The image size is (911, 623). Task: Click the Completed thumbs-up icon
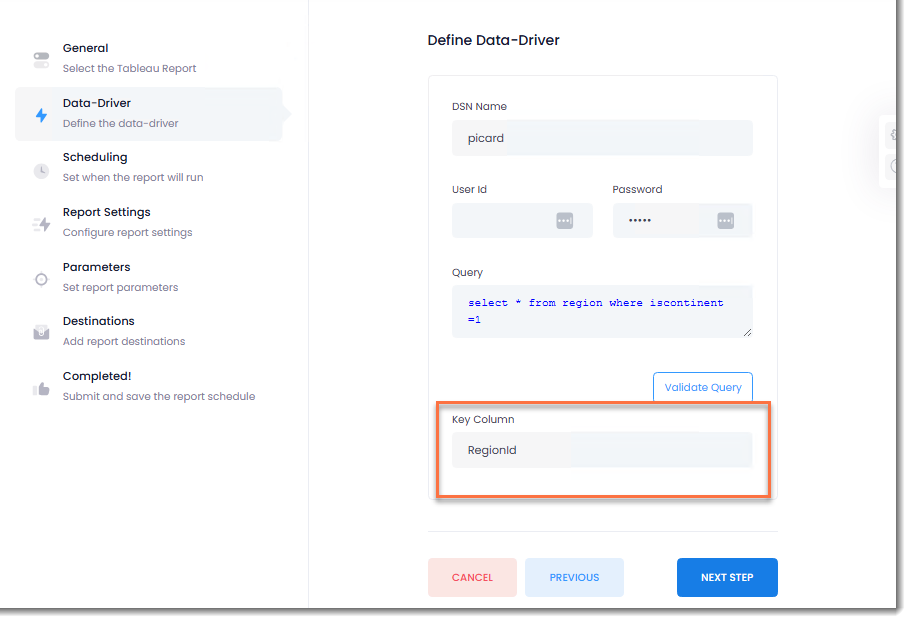pyautogui.click(x=41, y=389)
